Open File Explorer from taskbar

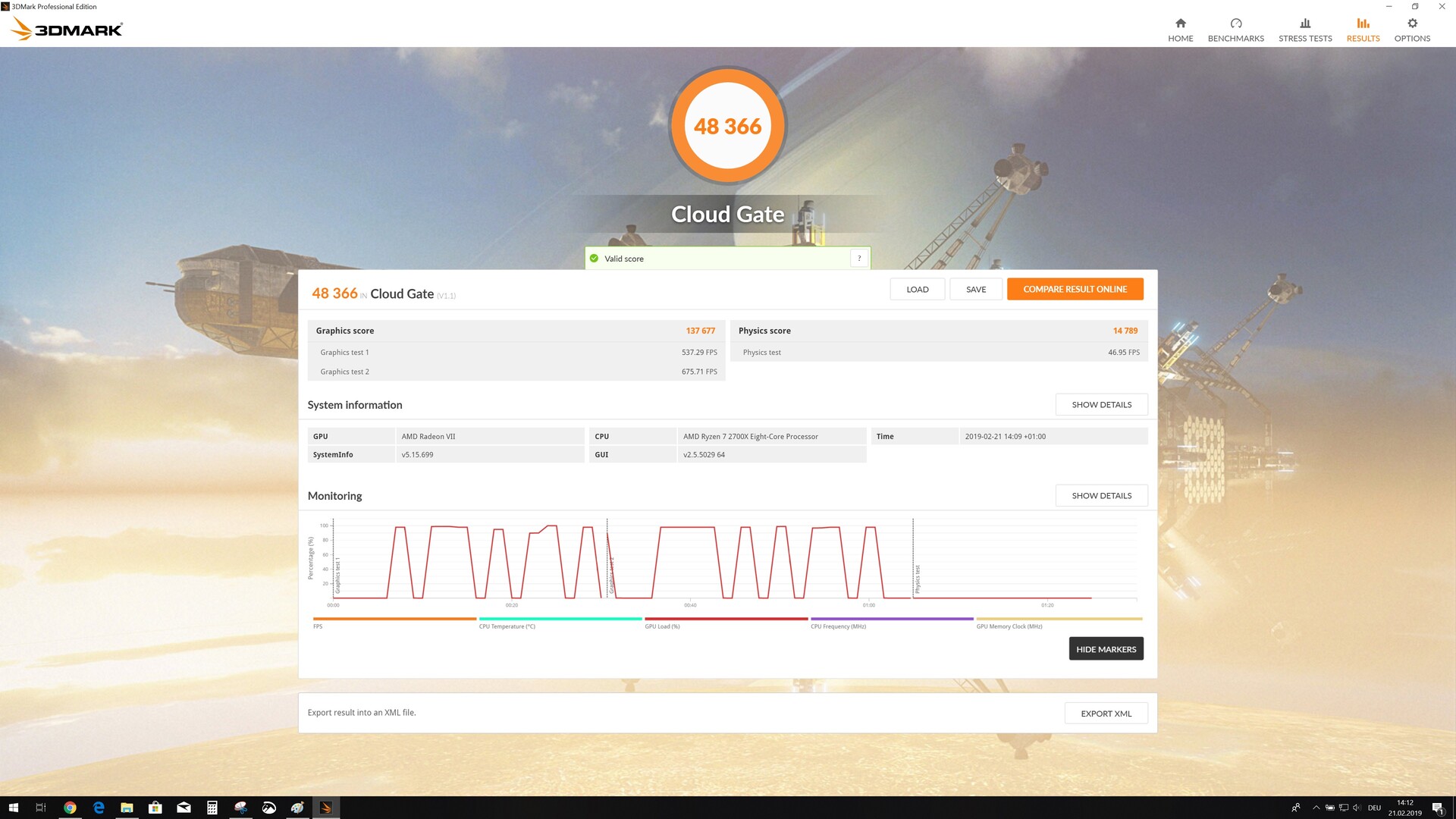pyautogui.click(x=127, y=808)
